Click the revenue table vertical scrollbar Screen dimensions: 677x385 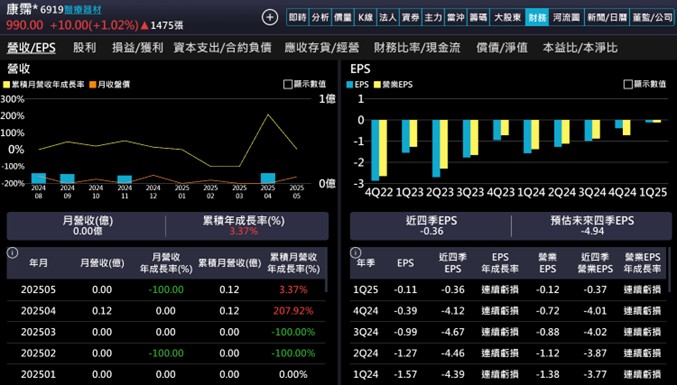tap(326, 270)
